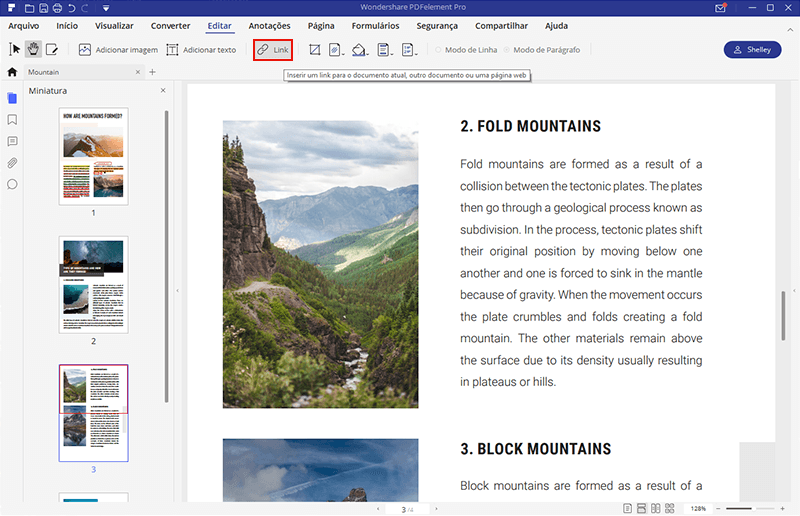Choose the arrow selection tool
Image resolution: width=800 pixels, height=516 pixels.
(14, 49)
